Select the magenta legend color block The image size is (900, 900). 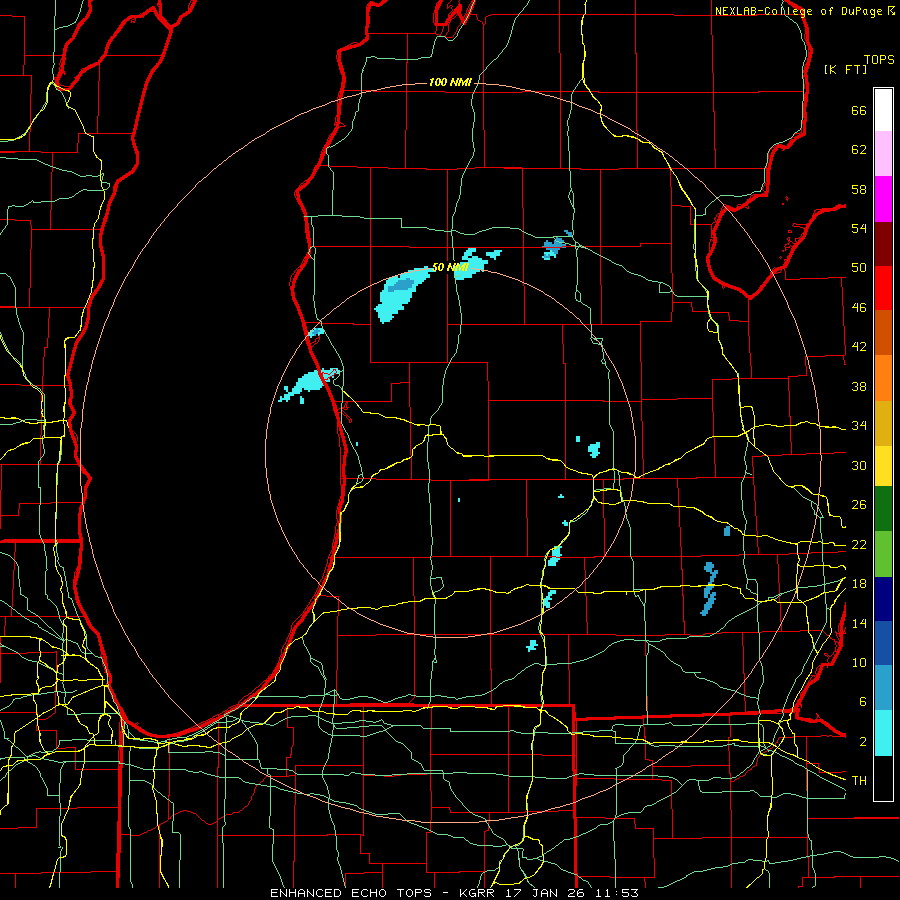pyautogui.click(x=883, y=199)
